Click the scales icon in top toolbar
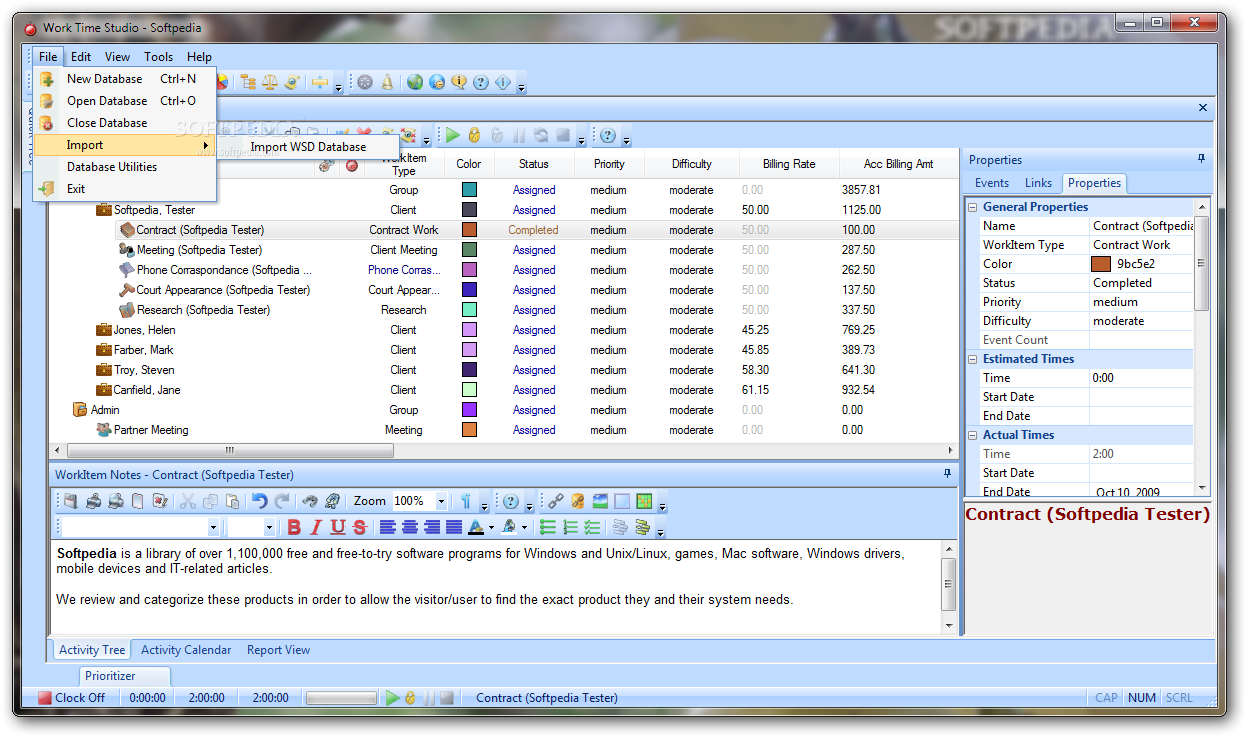1247x737 pixels. tap(269, 82)
